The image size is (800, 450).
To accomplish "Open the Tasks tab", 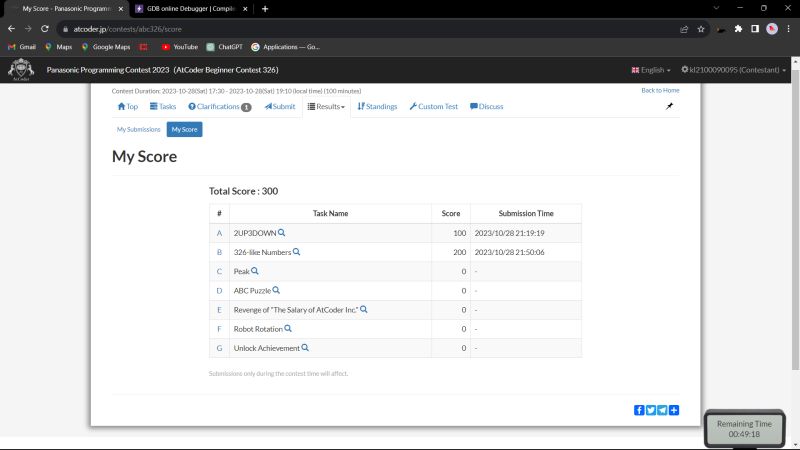I will click(x=162, y=106).
